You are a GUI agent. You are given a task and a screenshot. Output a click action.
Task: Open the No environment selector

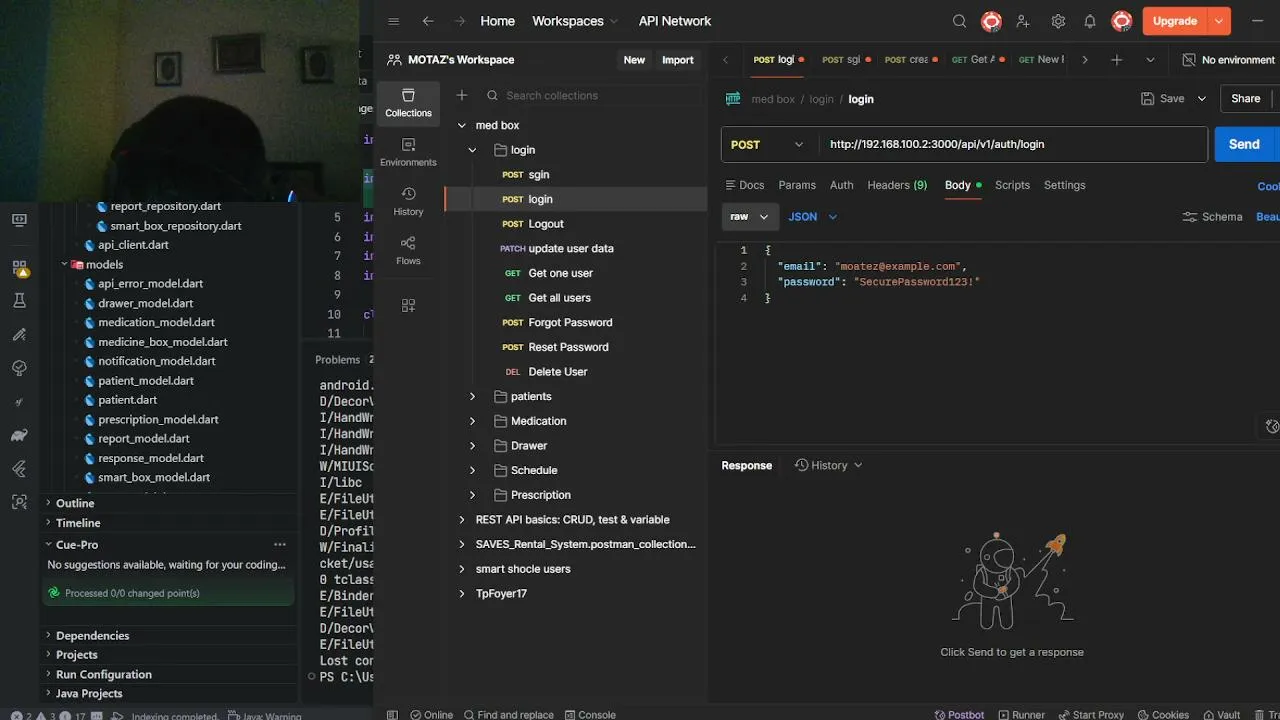click(x=1228, y=60)
